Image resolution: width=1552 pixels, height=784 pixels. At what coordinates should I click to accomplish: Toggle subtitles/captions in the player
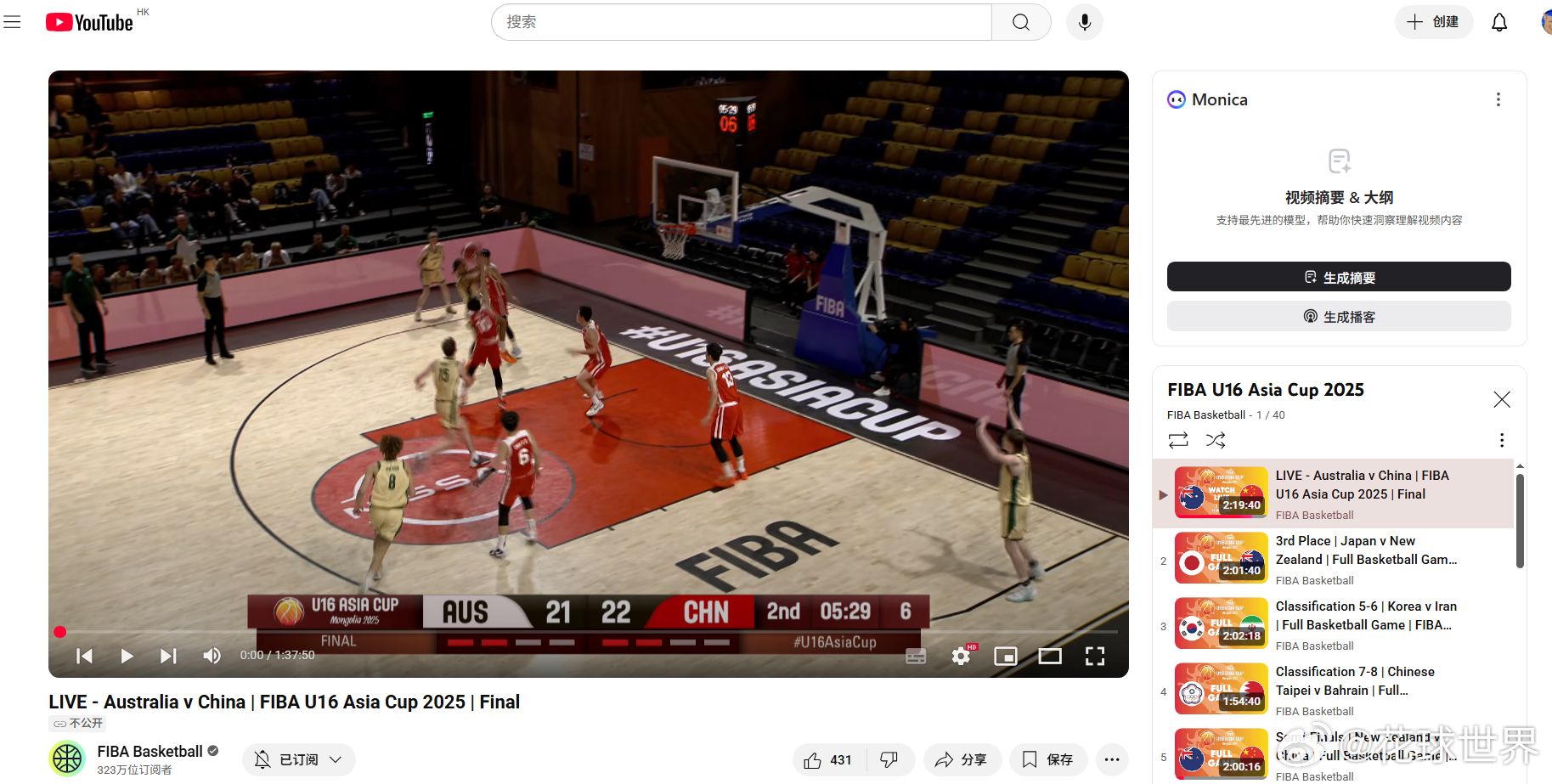tap(916, 656)
